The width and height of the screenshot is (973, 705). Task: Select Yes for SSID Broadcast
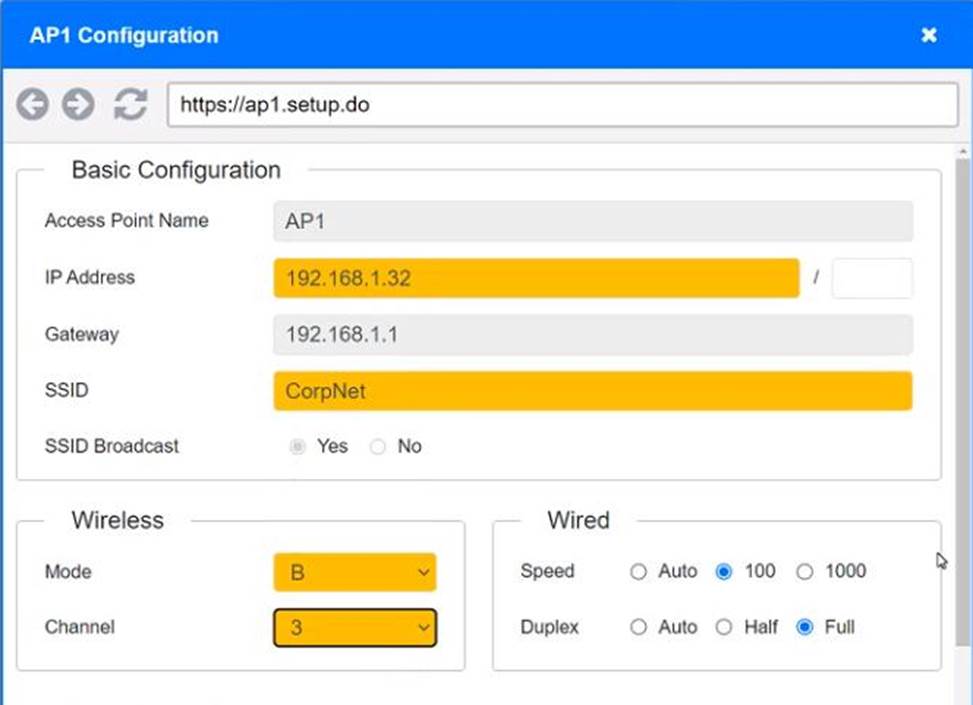coord(297,447)
